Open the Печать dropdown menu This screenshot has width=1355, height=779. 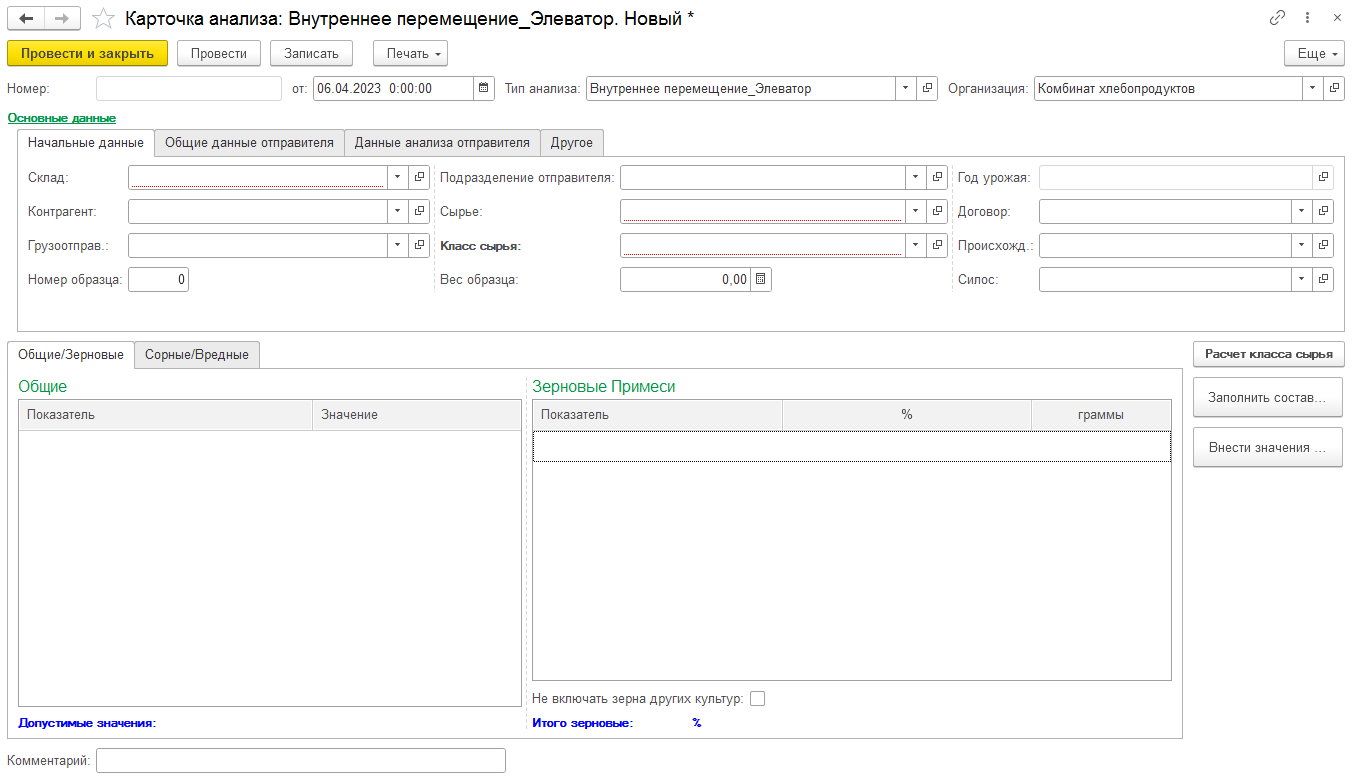coord(410,53)
